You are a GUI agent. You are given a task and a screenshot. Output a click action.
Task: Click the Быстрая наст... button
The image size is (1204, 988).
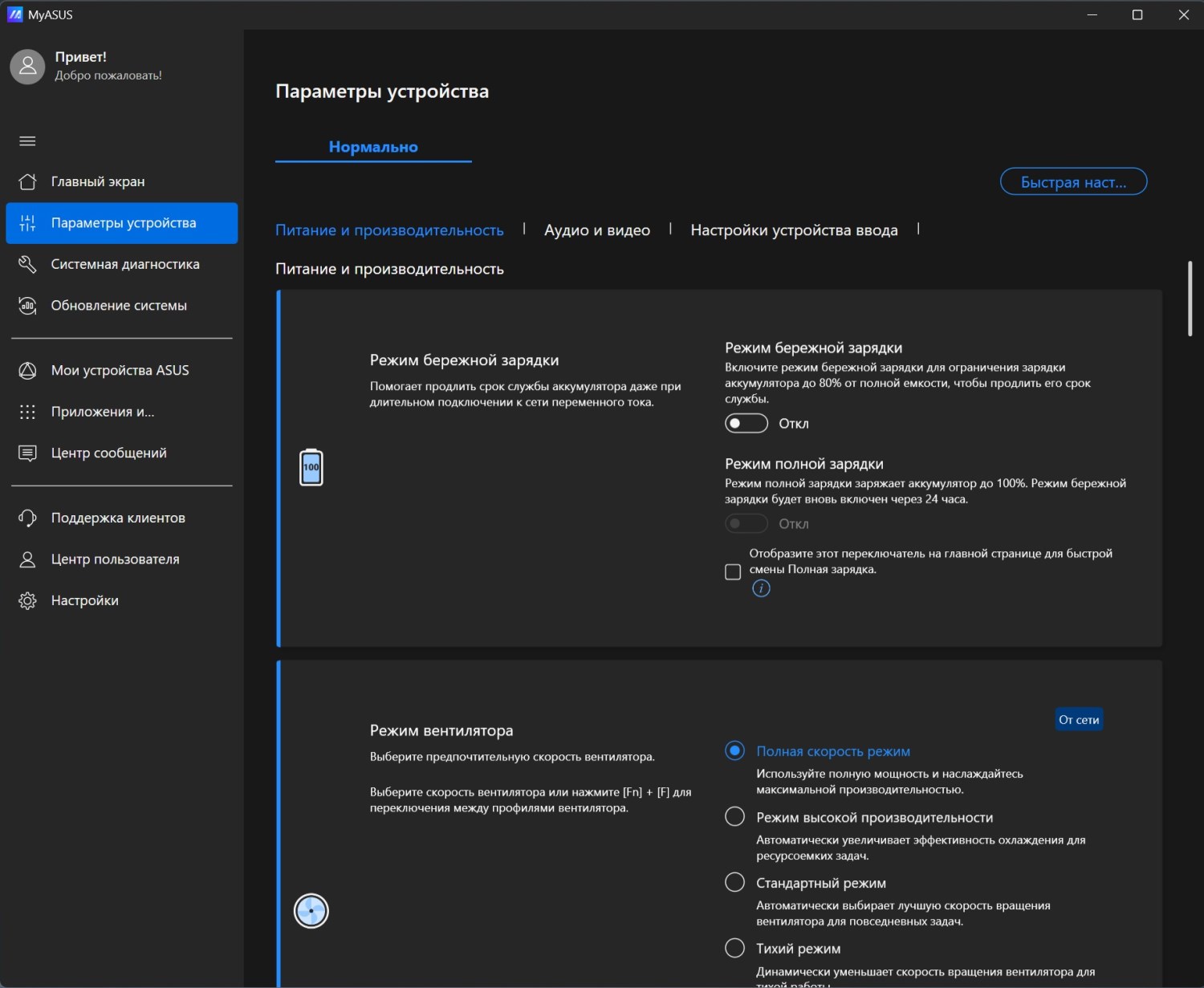tap(1072, 182)
